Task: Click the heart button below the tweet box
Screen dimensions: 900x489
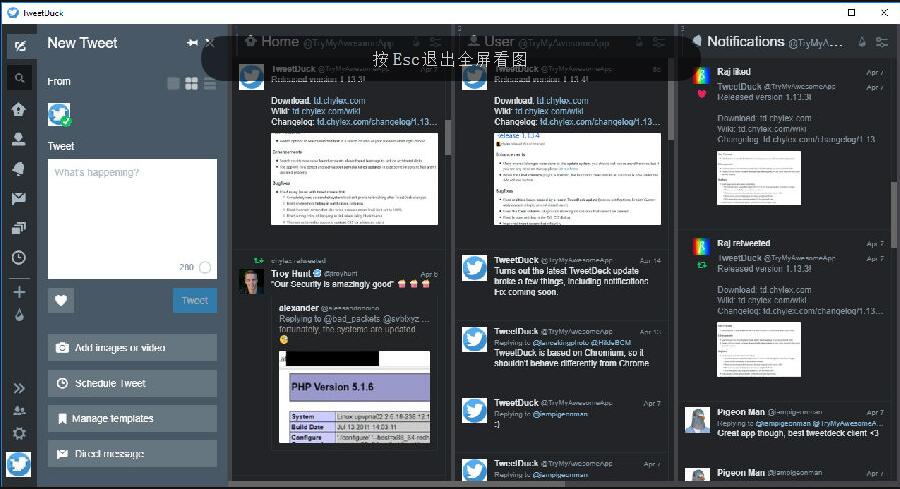Action: click(61, 300)
